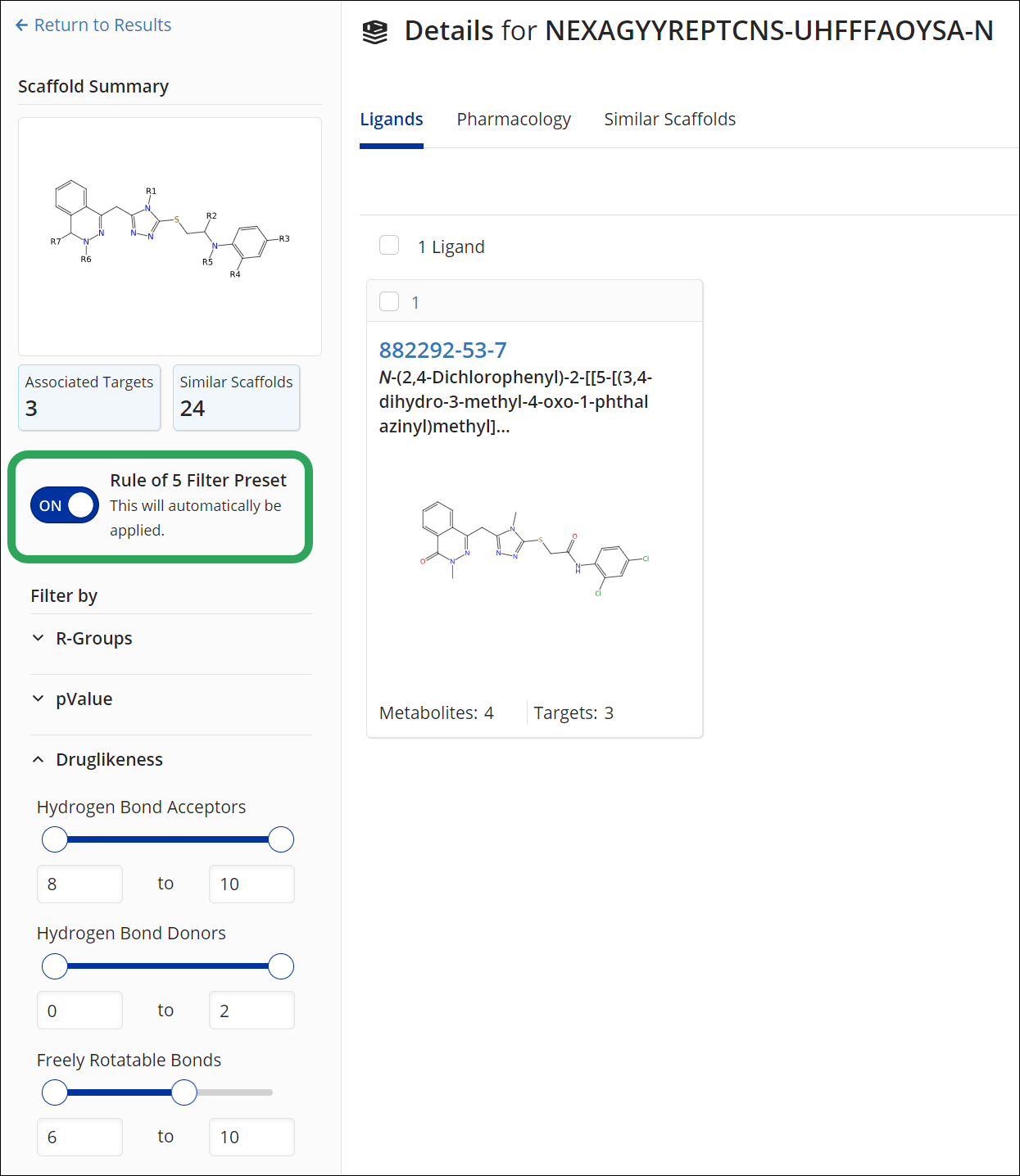Click the Associated Targets count box

point(89,397)
